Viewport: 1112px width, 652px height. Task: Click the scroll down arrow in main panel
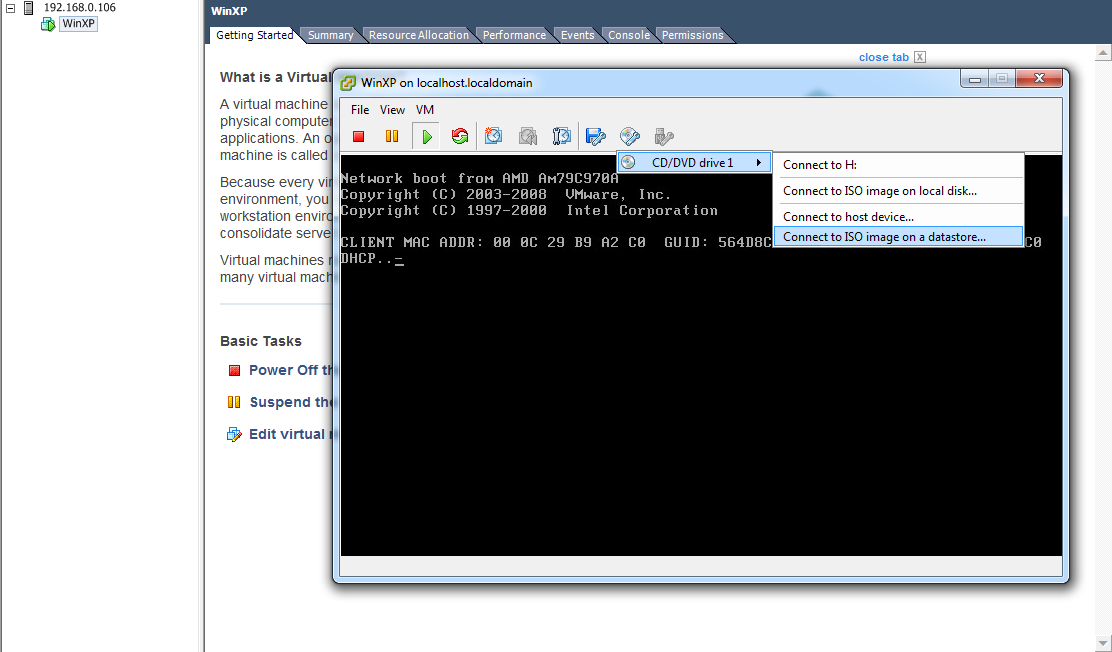pos(1103,644)
